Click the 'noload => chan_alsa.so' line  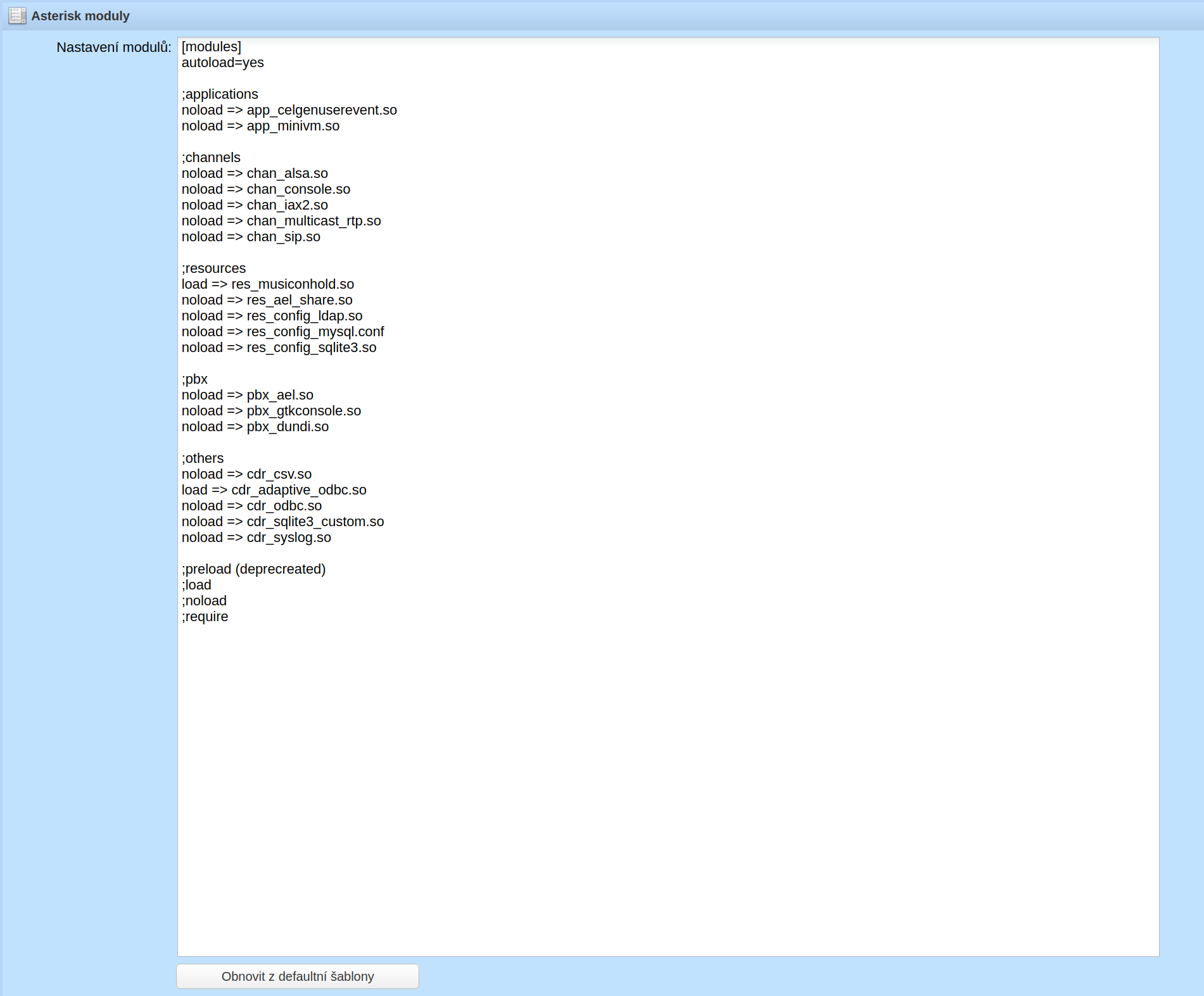[255, 173]
